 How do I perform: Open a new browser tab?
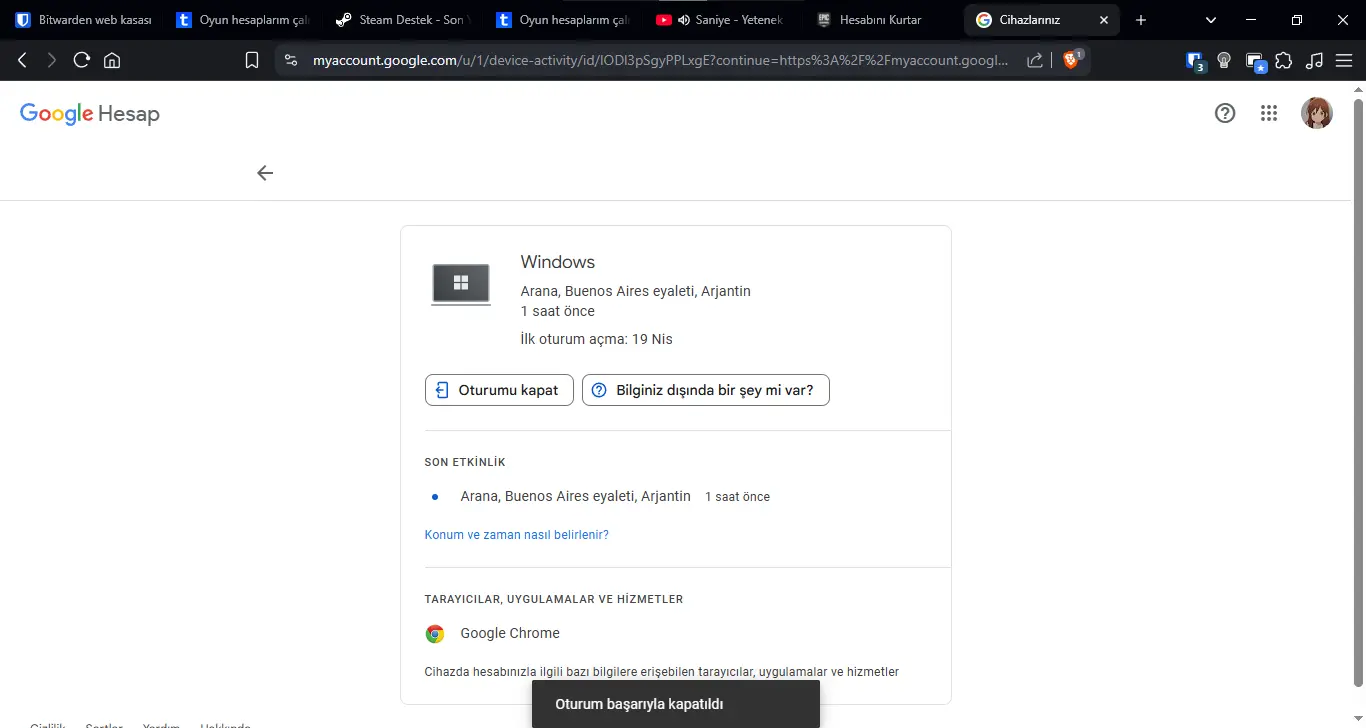tap(1141, 20)
